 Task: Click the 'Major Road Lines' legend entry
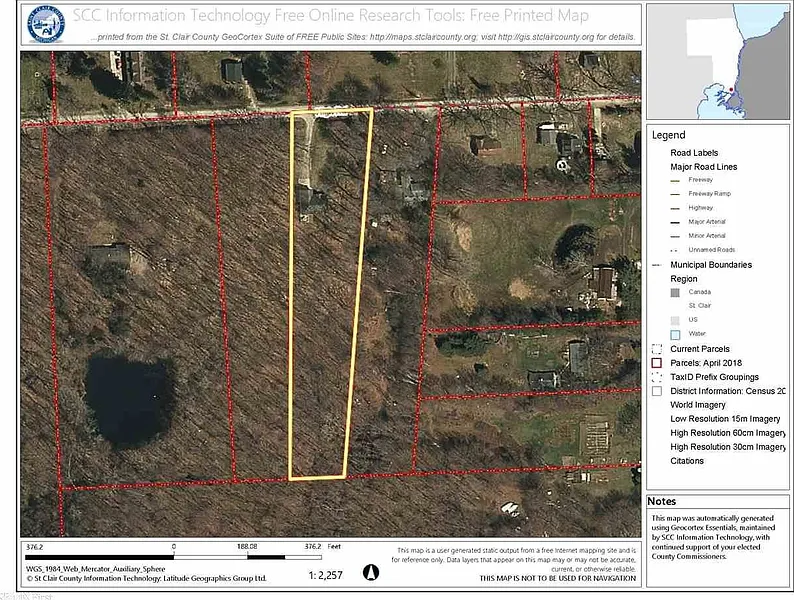[704, 167]
